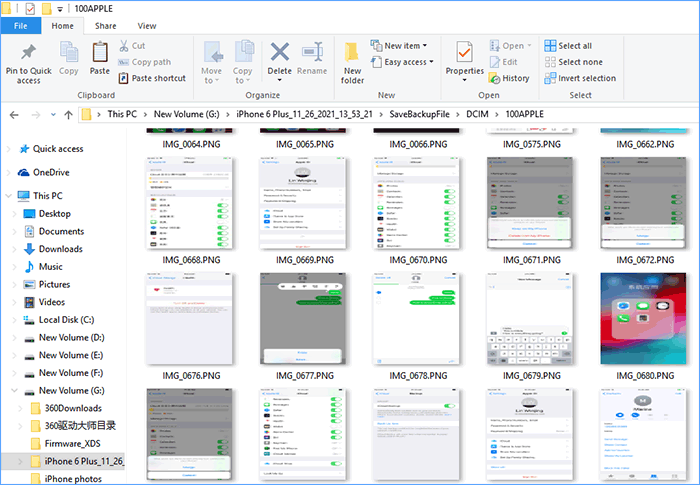
Task: Select Paste shortcut option
Action: point(152,78)
